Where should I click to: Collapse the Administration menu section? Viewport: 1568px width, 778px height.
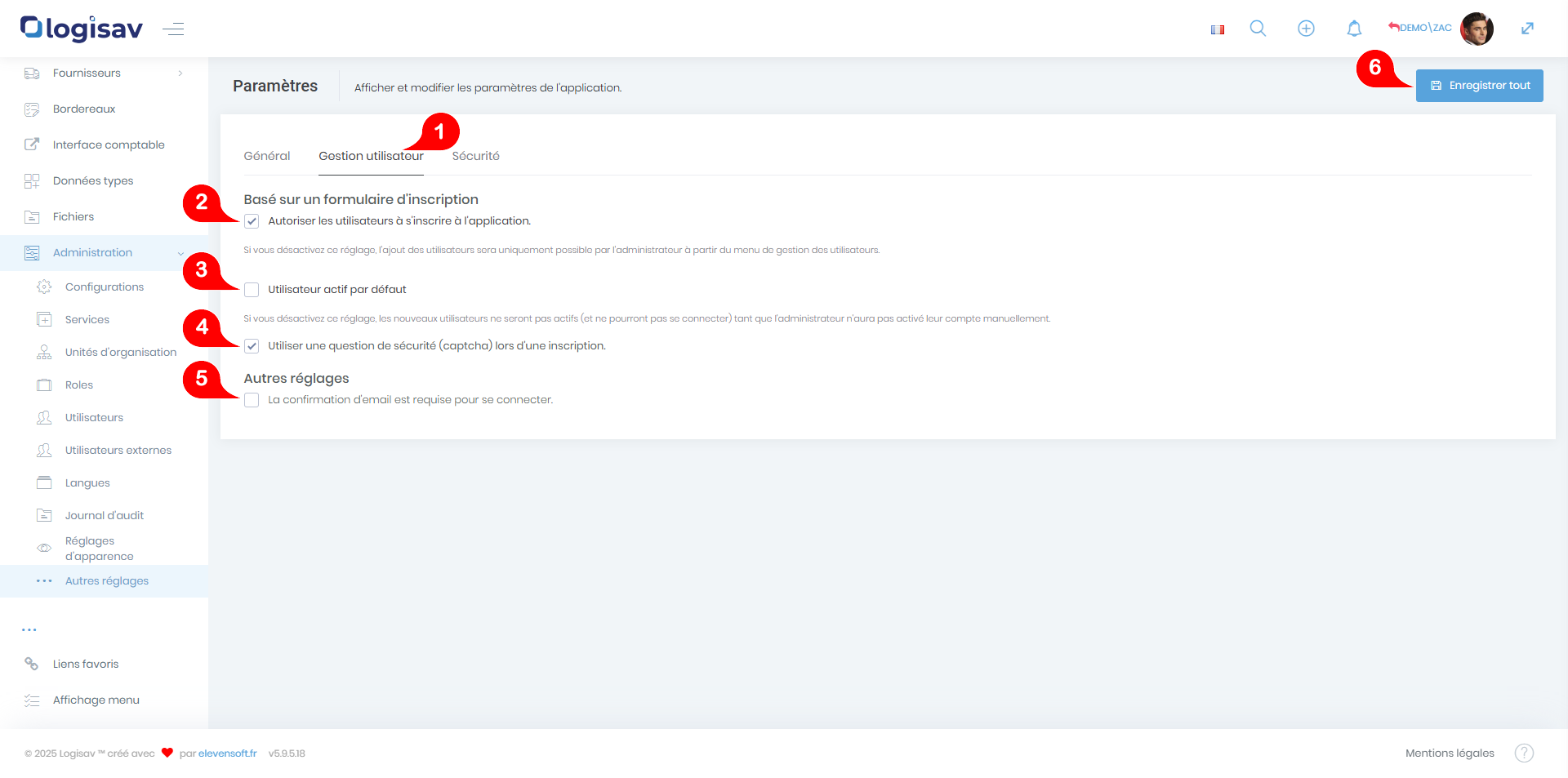180,253
